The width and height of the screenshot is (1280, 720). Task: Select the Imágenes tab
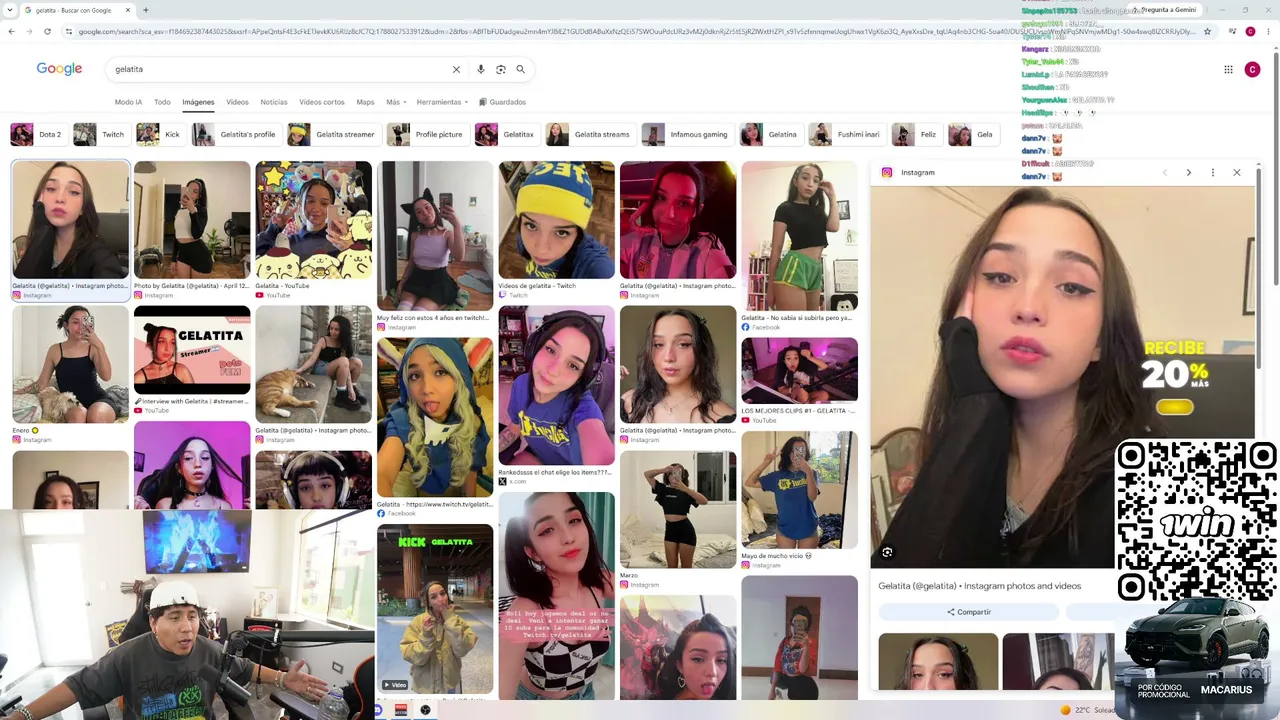coord(198,102)
